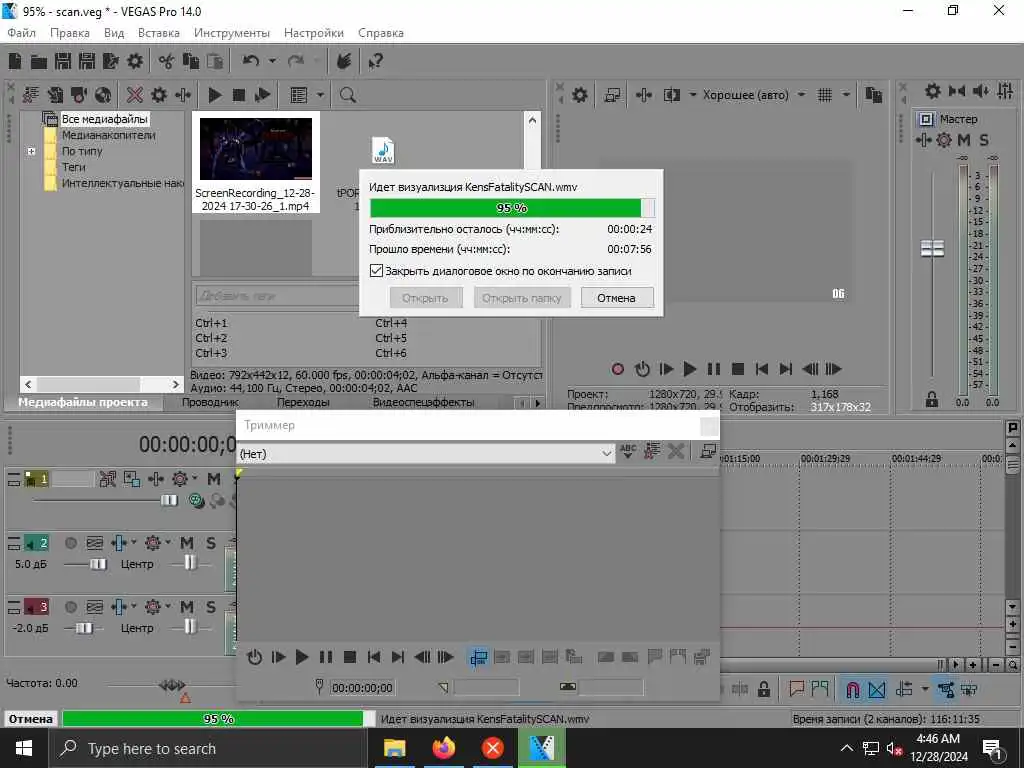This screenshot has width=1024, height=768.
Task: Open the Trimmer media (Нет) dropdown
Action: tap(606, 453)
